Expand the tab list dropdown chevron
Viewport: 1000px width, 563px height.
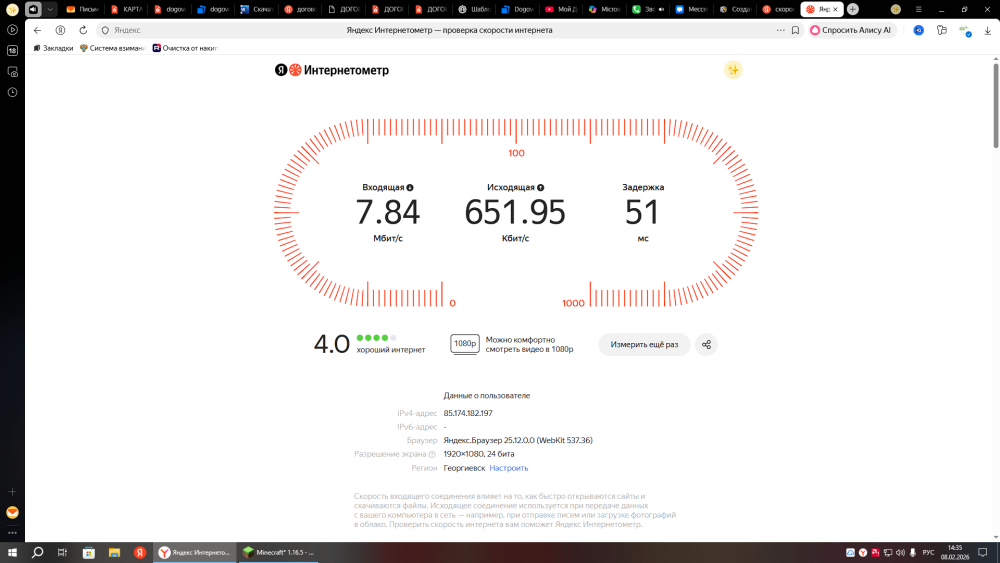coord(50,9)
